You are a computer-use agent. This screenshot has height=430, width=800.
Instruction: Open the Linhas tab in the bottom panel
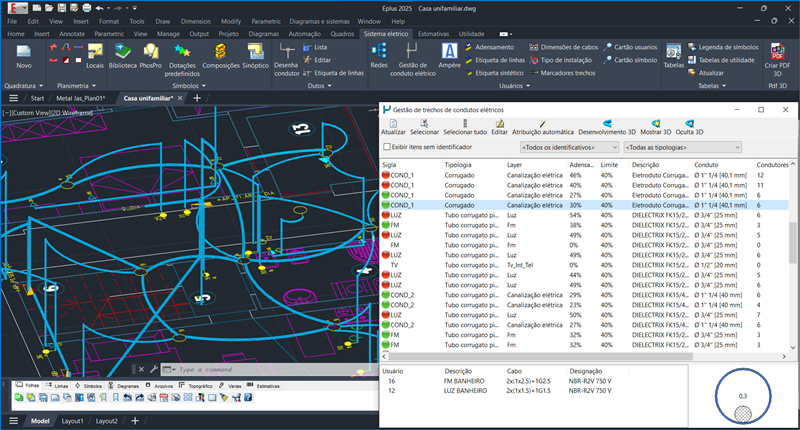(x=57, y=386)
